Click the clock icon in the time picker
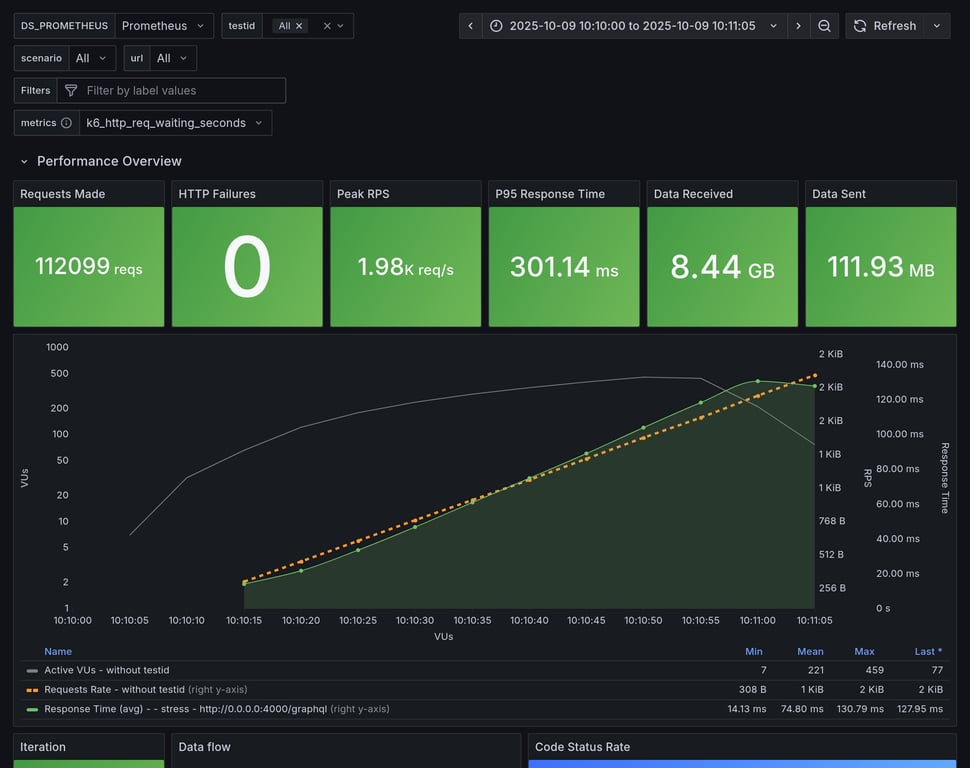 [496, 26]
